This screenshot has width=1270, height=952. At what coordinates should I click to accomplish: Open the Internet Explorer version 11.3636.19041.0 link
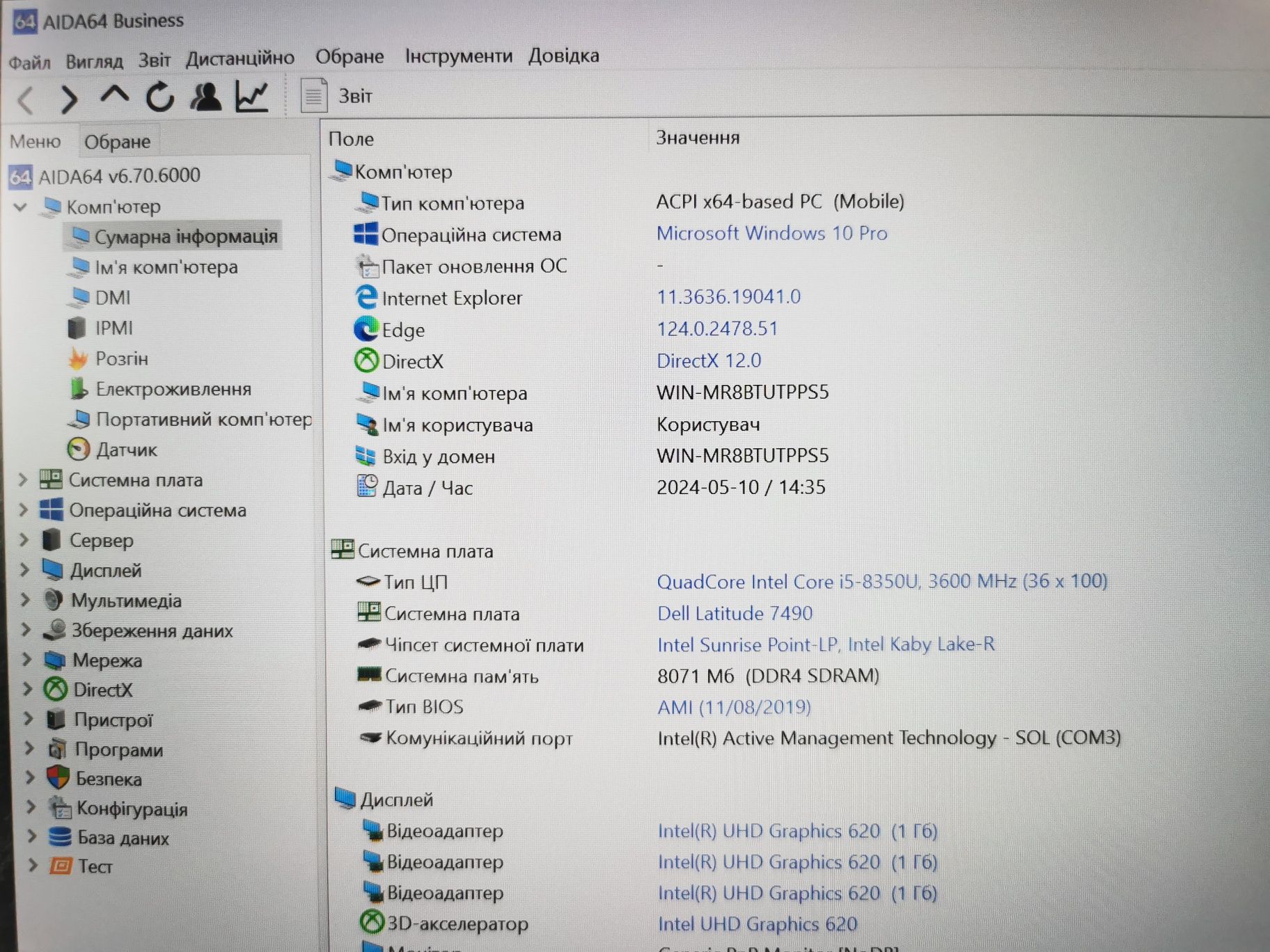pyautogui.click(x=728, y=296)
